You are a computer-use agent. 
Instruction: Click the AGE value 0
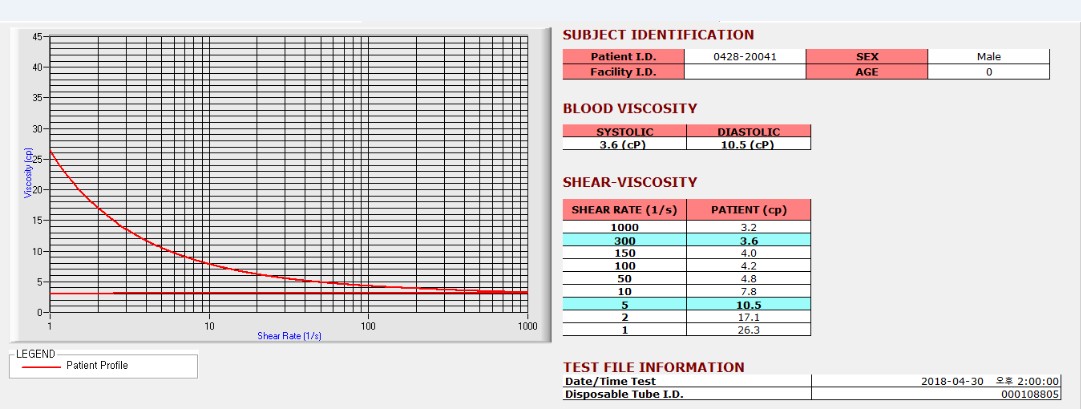989,72
